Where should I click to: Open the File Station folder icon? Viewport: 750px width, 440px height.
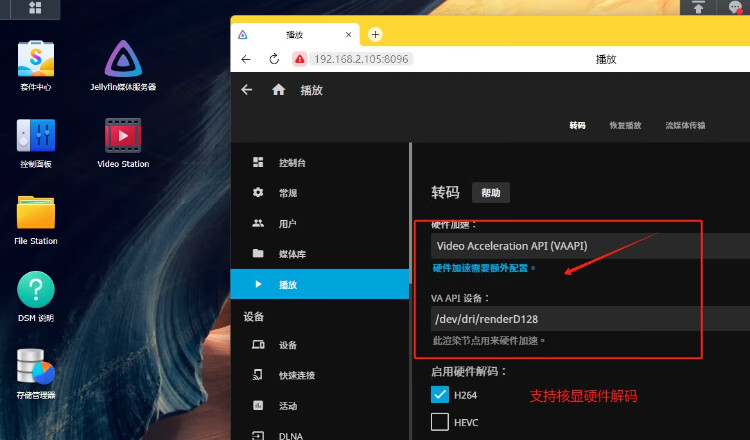36,213
